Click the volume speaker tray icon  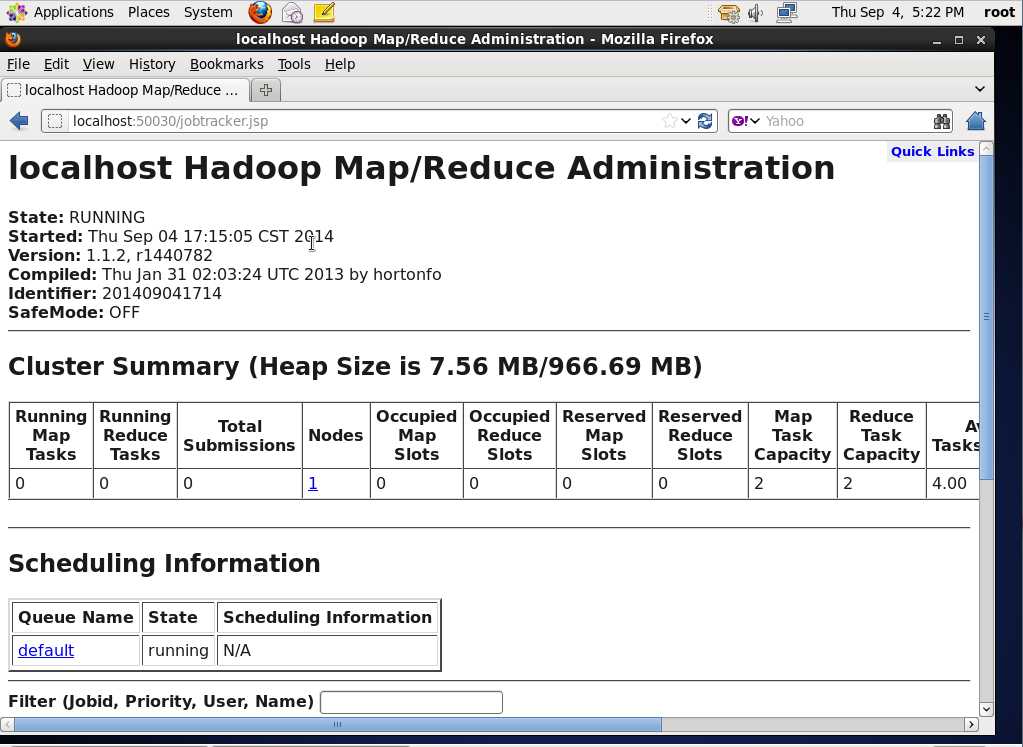[x=756, y=12]
